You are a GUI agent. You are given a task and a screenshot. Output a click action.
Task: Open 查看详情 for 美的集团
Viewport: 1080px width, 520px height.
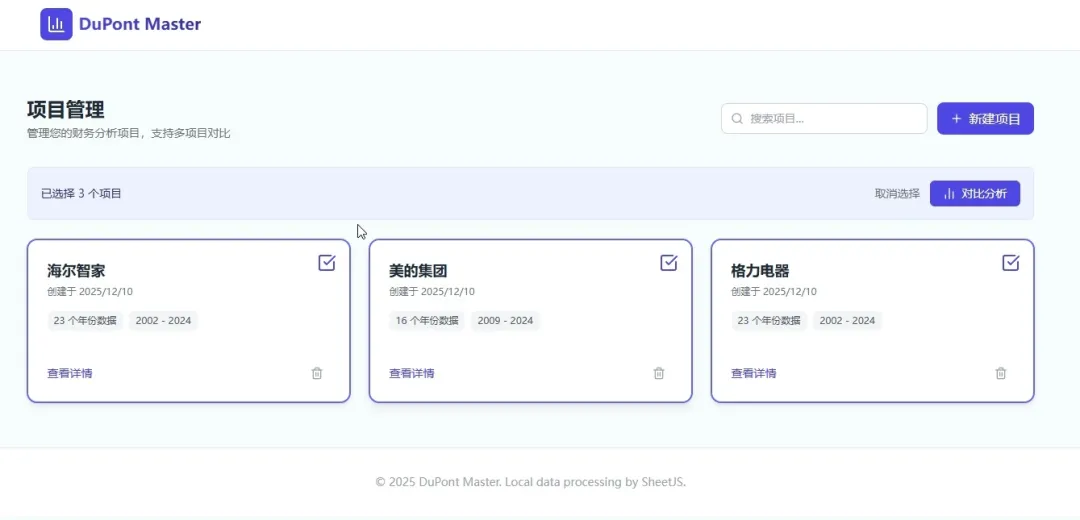click(x=412, y=373)
